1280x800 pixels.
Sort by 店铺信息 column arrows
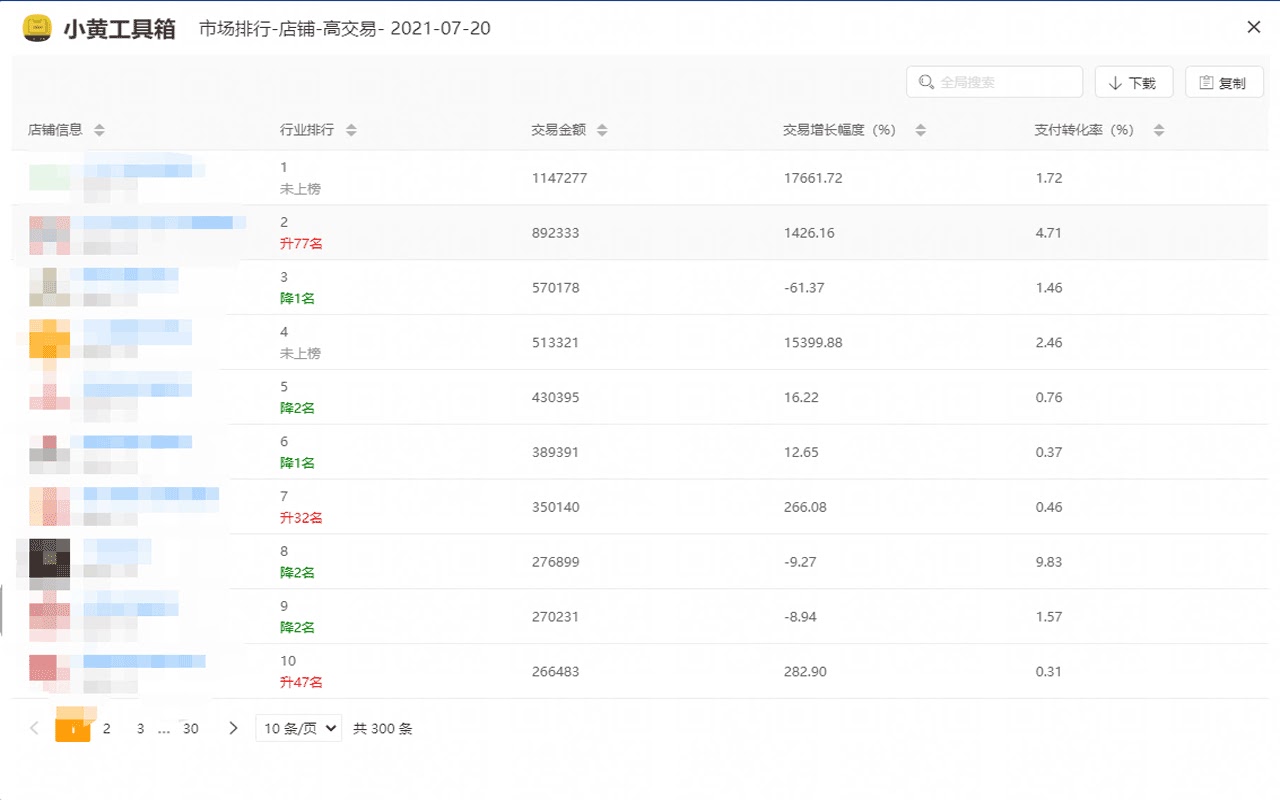(x=99, y=130)
